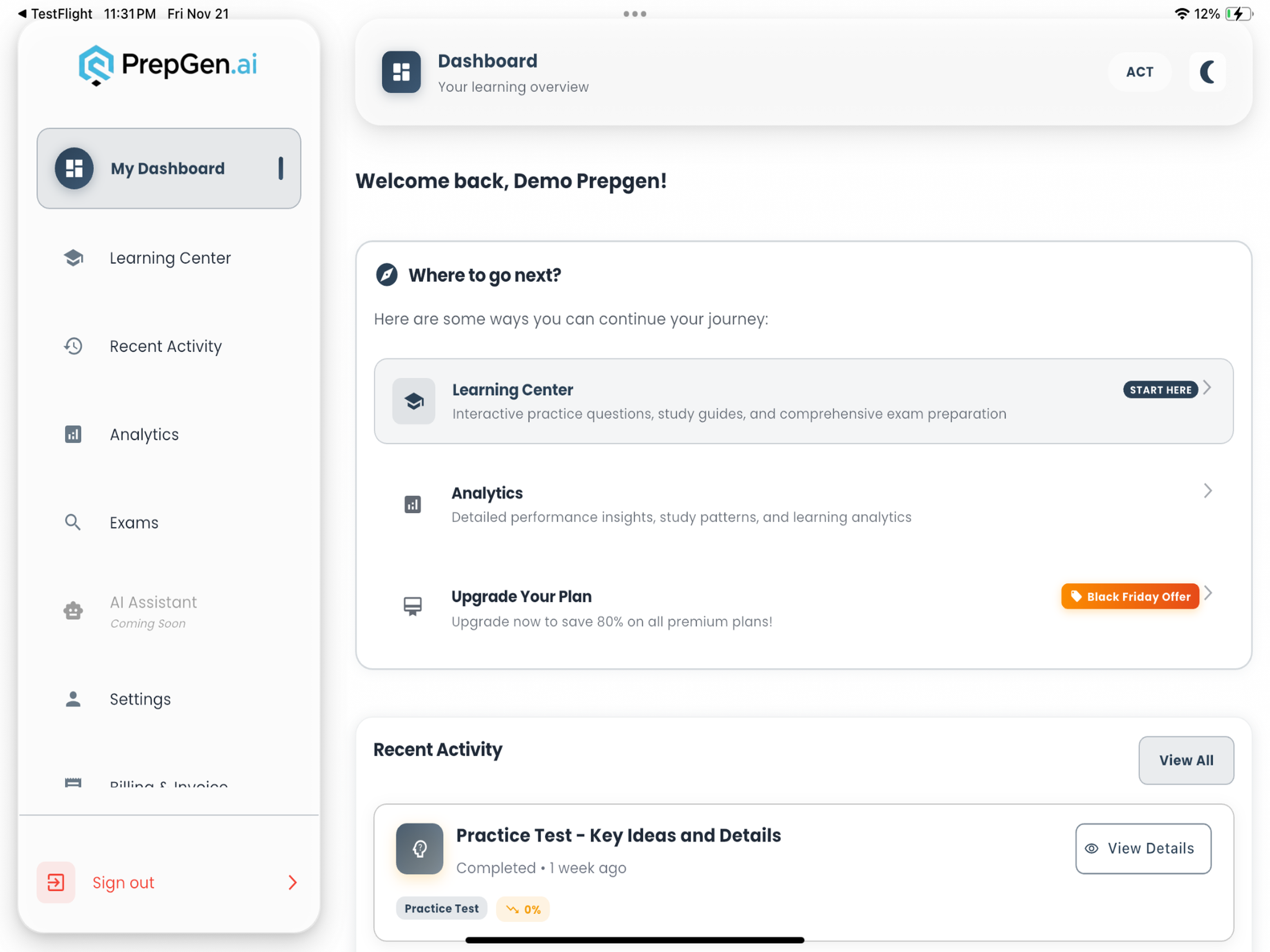
Task: Open the Analytics card in Where to go next
Action: (x=803, y=505)
